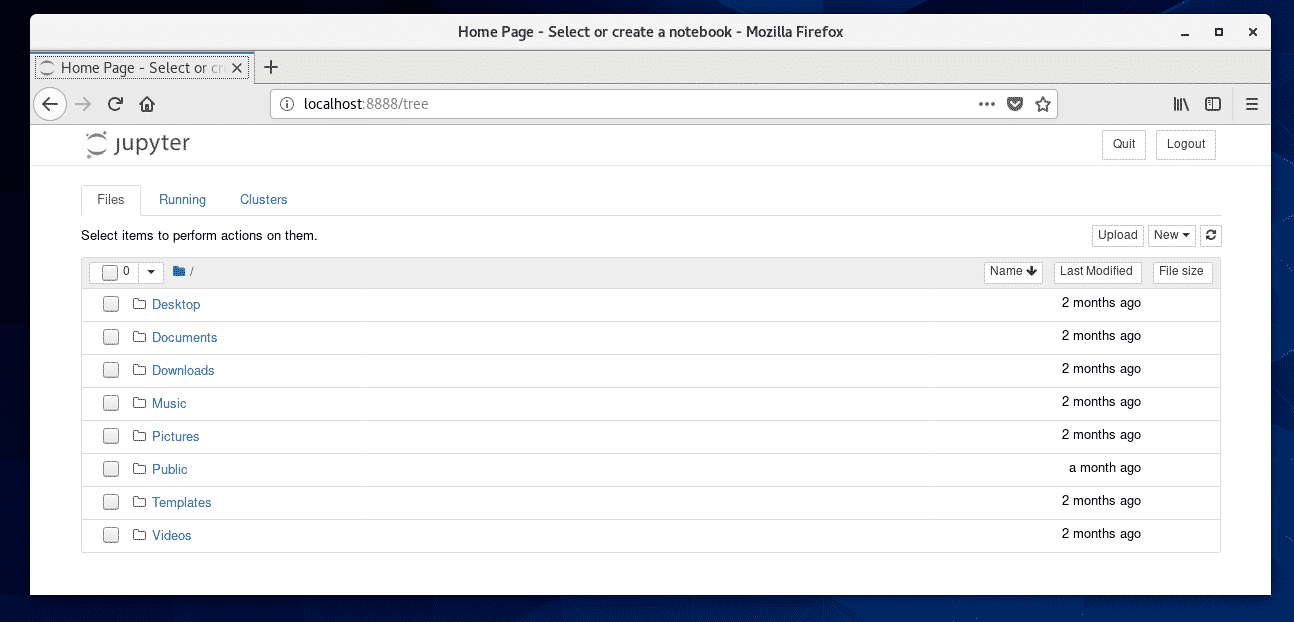This screenshot has width=1294, height=622.
Task: Open the item selection filter dropdown
Action: [x=149, y=271]
